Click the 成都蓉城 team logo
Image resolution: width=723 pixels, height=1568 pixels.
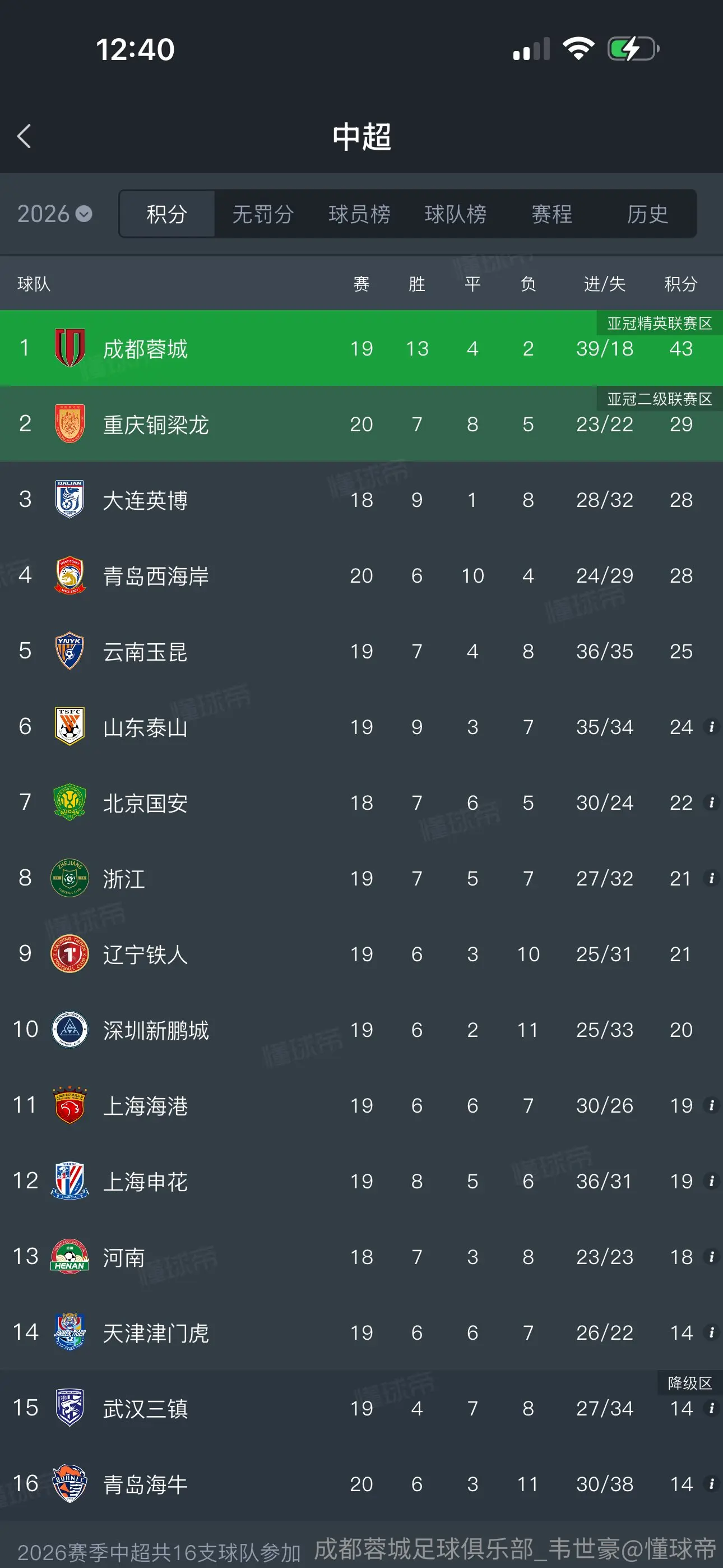pyautogui.click(x=69, y=348)
